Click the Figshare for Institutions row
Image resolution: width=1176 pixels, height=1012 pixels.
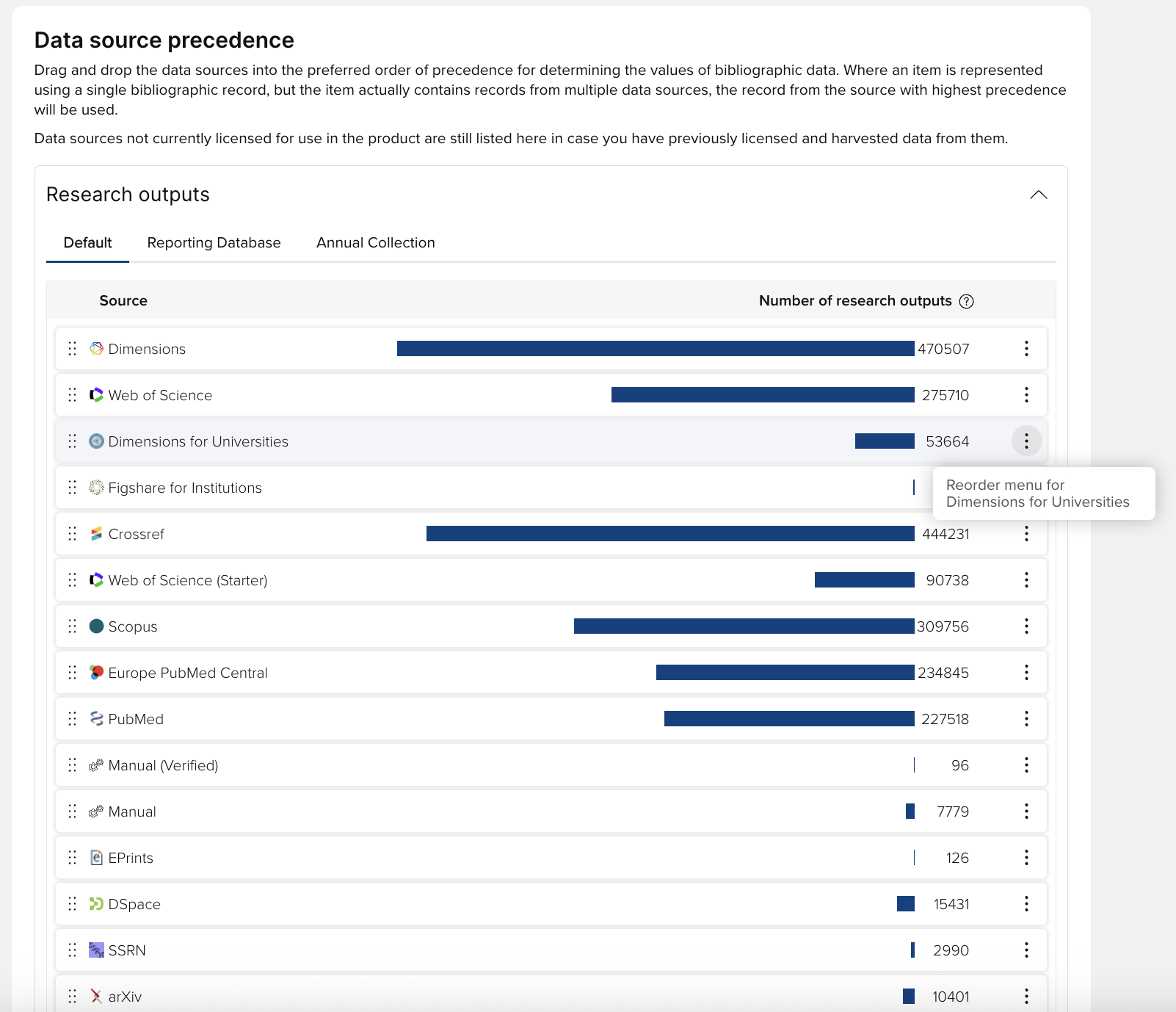pos(440,488)
